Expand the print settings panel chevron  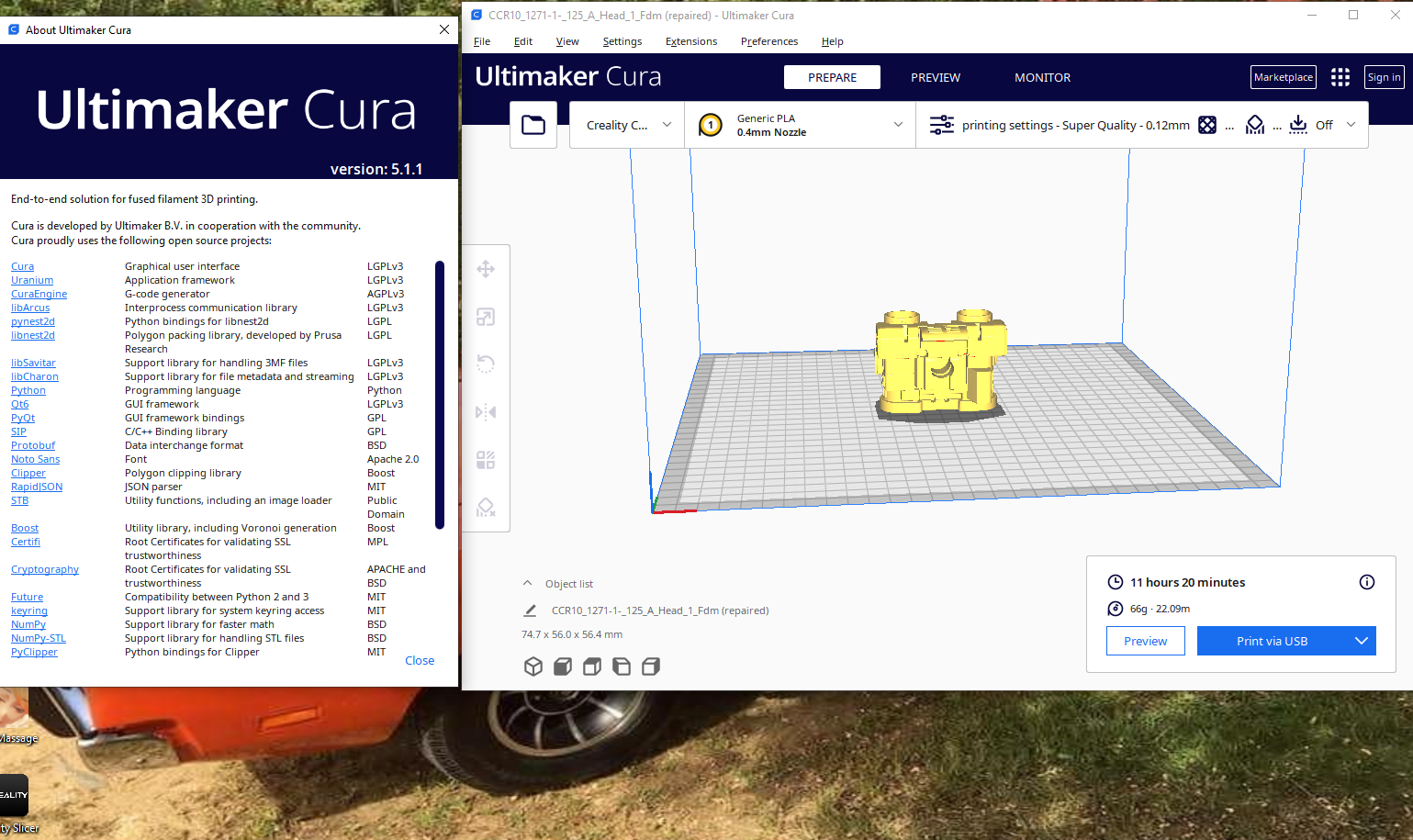pos(1351,125)
